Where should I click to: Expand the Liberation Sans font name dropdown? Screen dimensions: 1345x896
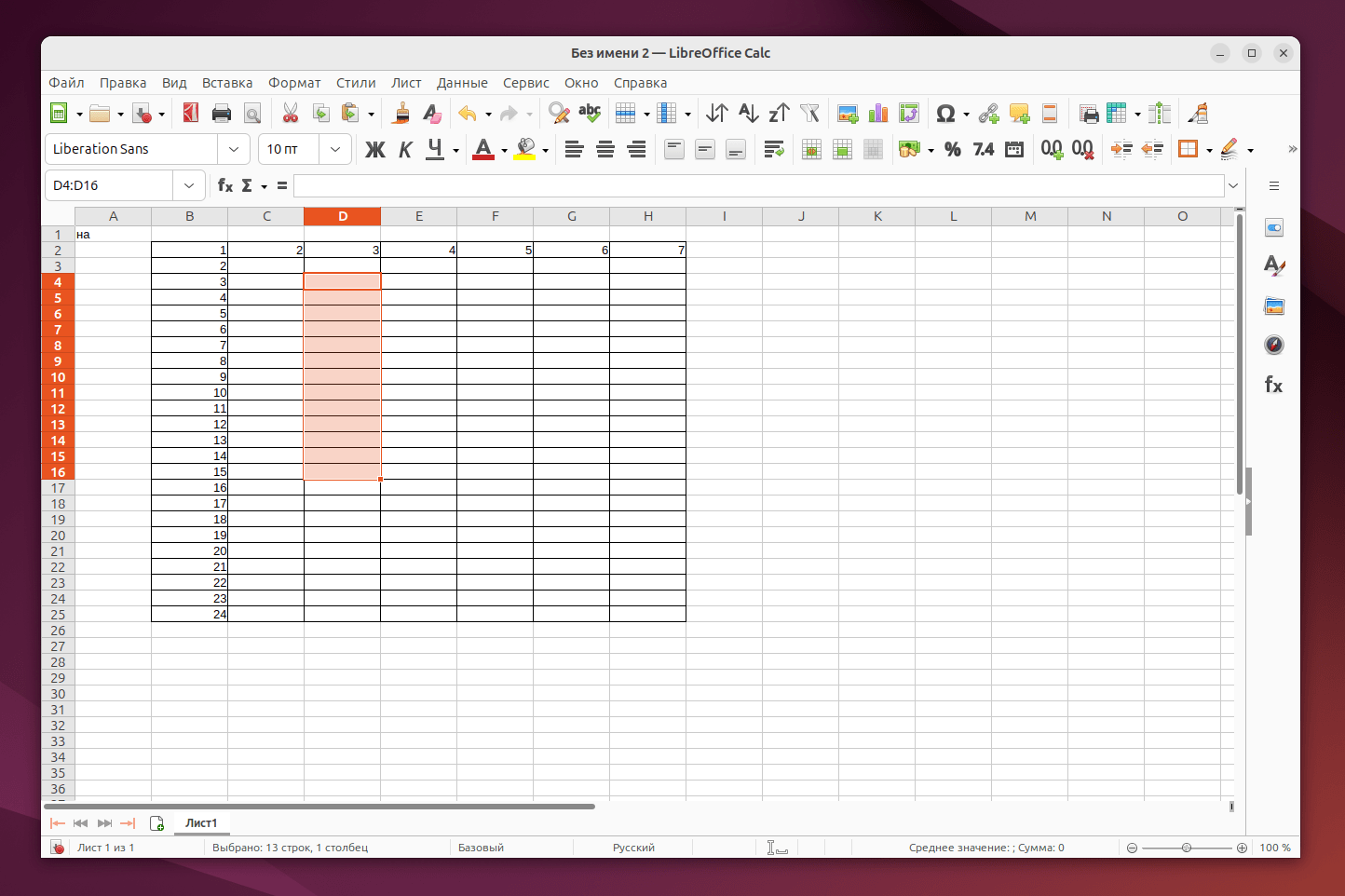pos(233,149)
